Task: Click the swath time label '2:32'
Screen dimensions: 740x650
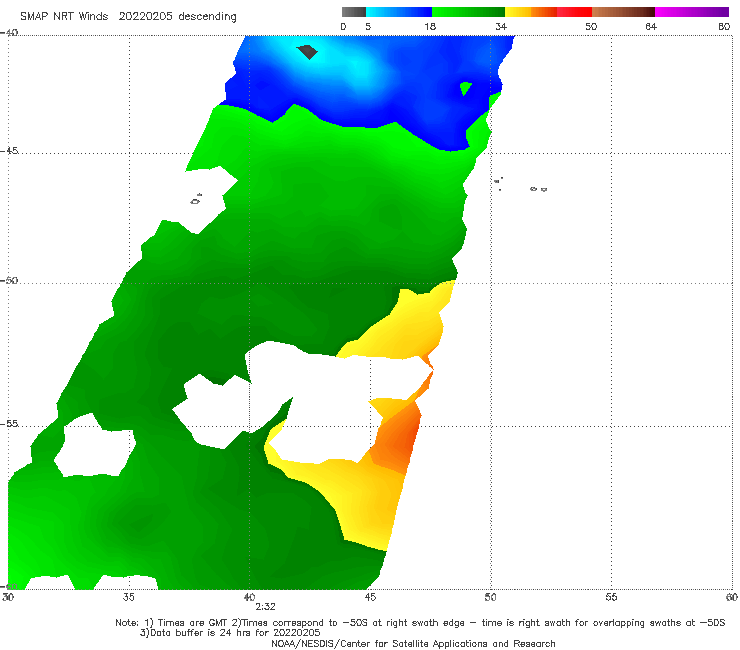Action: coord(265,607)
